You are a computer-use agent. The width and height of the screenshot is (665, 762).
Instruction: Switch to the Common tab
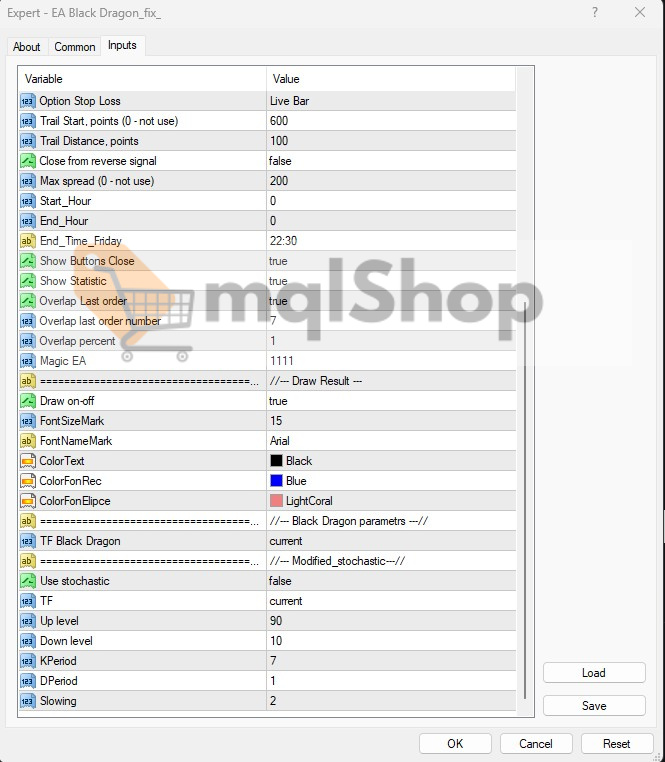(75, 47)
